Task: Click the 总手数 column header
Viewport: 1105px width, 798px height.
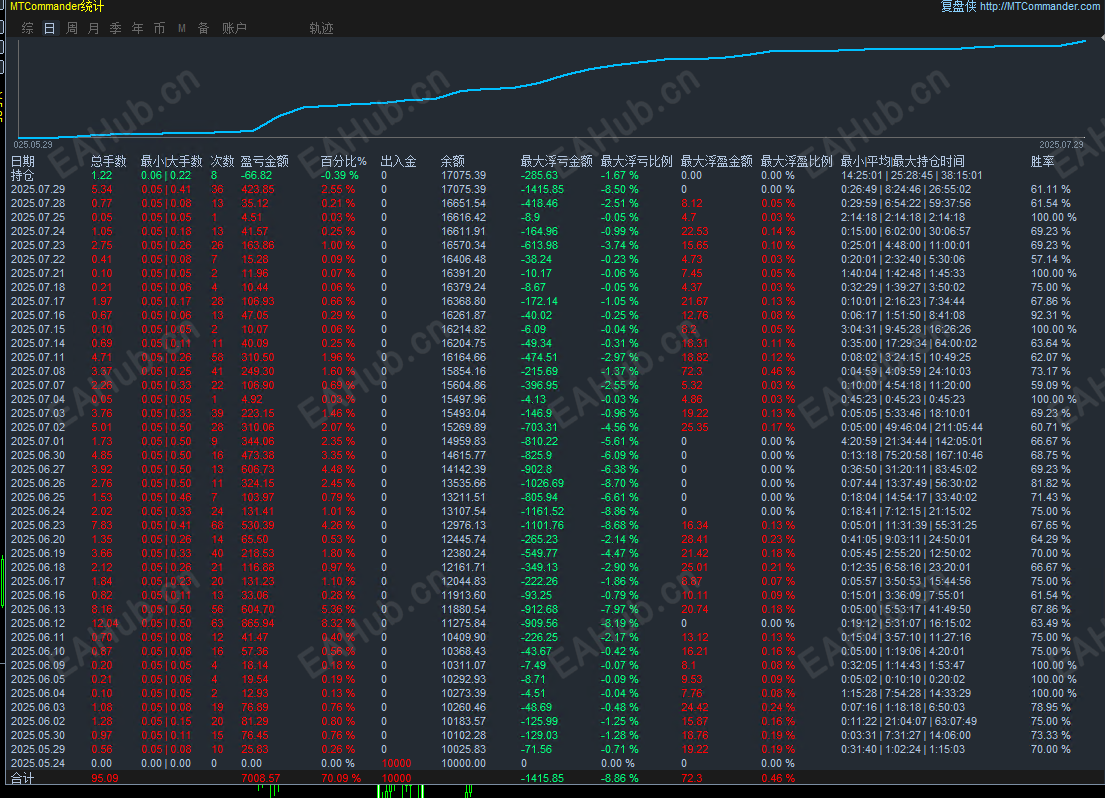Action: (109, 161)
